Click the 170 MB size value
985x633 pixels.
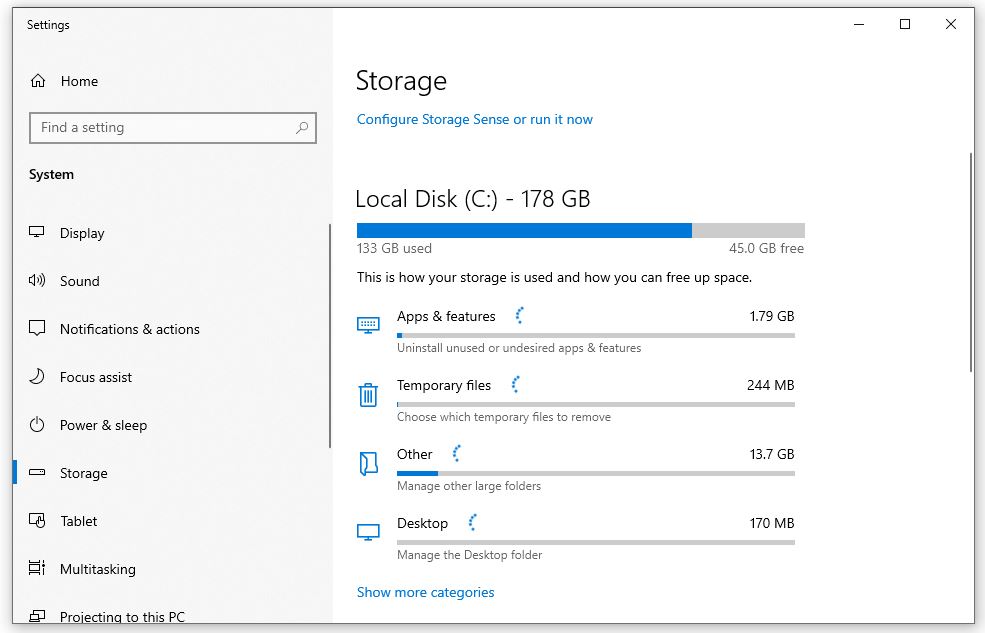[772, 523]
